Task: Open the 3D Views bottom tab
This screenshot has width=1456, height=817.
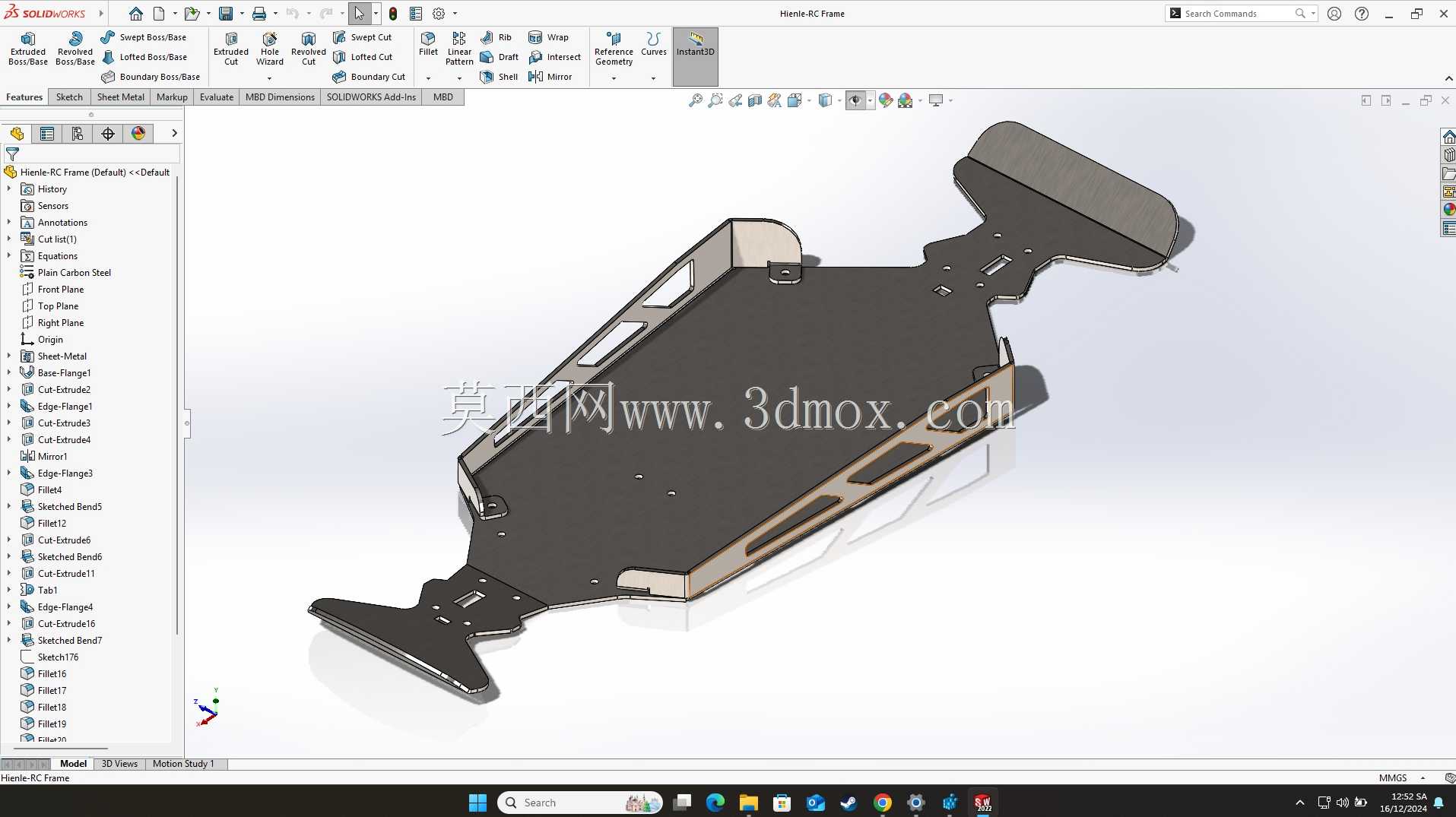Action: (x=119, y=764)
